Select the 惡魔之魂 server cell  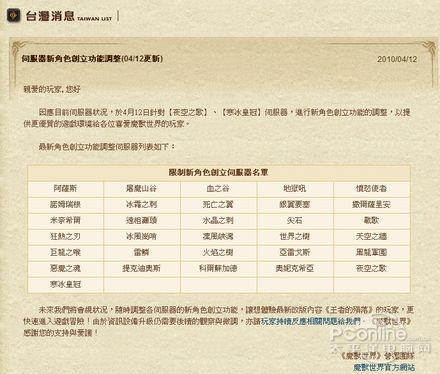tap(65, 269)
